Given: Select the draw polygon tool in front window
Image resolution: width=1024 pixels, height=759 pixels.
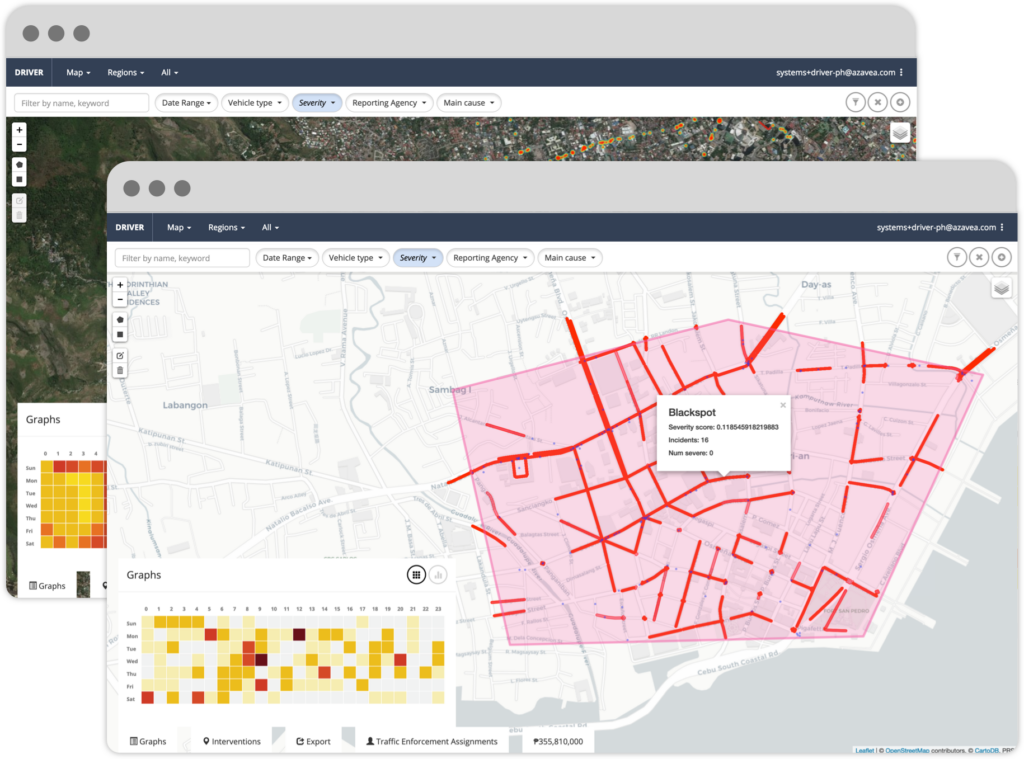Looking at the screenshot, I should pyautogui.click(x=120, y=319).
